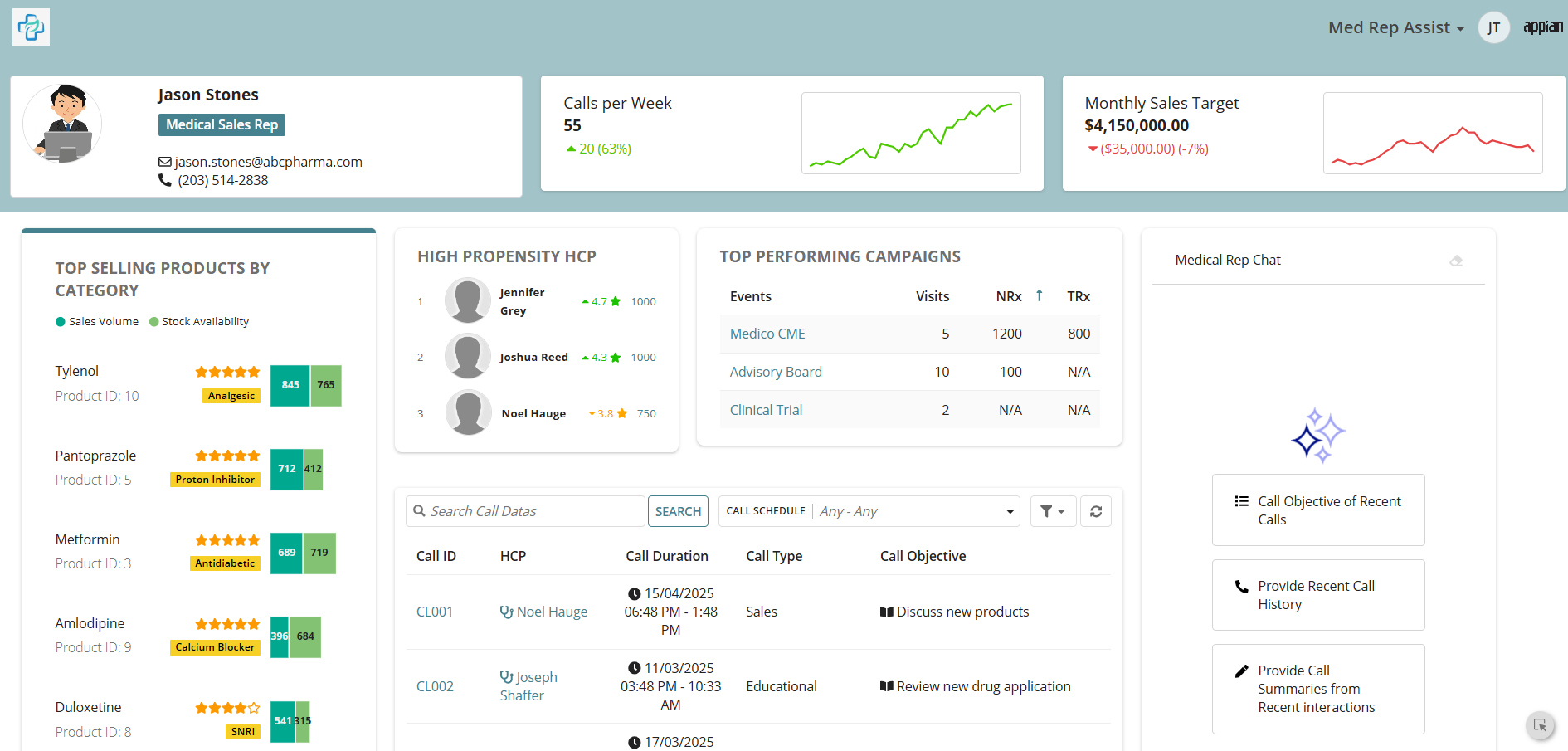Click the Medical Sales Rep badge
The image size is (1568, 751).
(222, 124)
